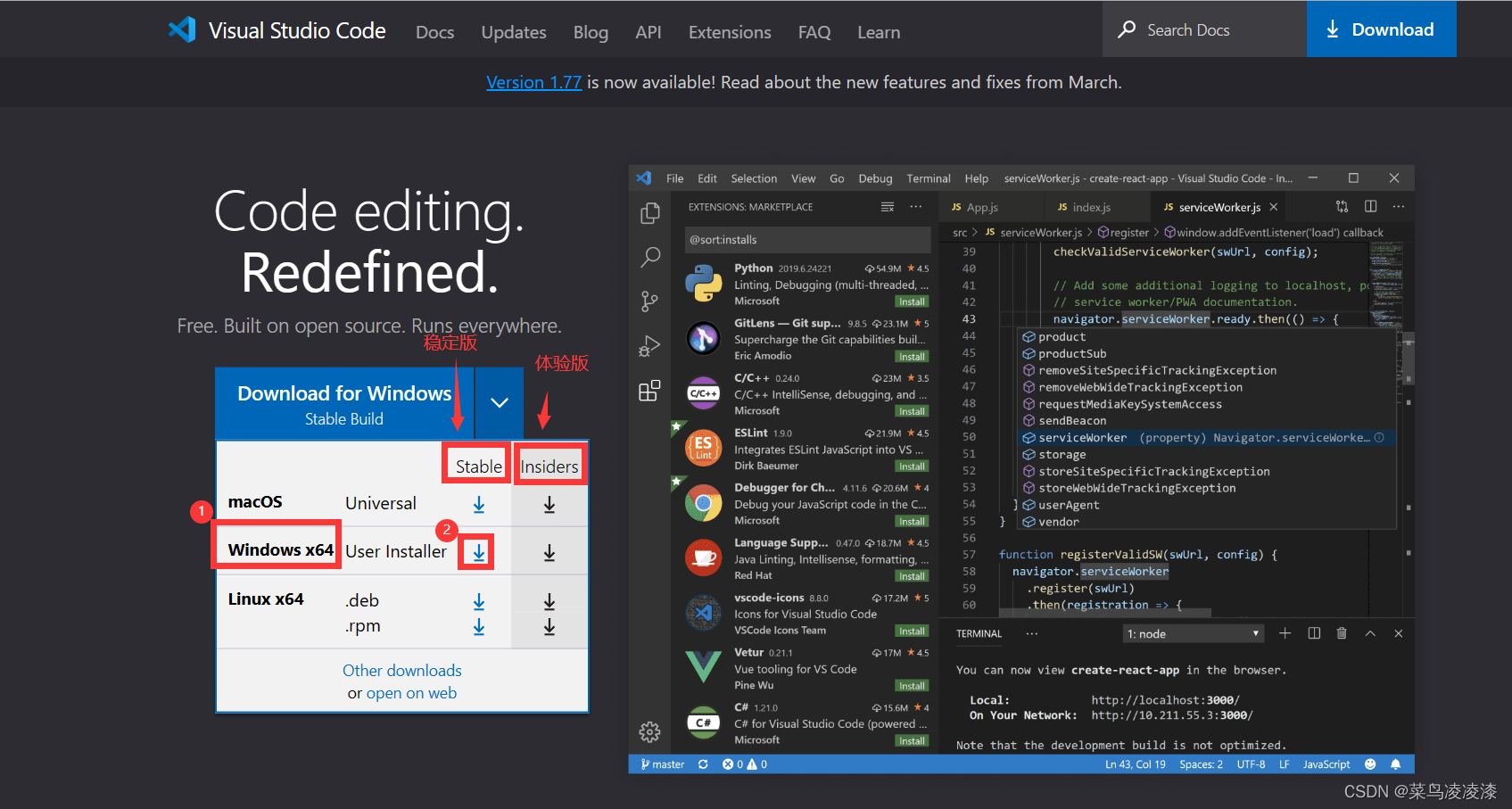
Task: Download Linux .rpm stable package
Action: [479, 627]
